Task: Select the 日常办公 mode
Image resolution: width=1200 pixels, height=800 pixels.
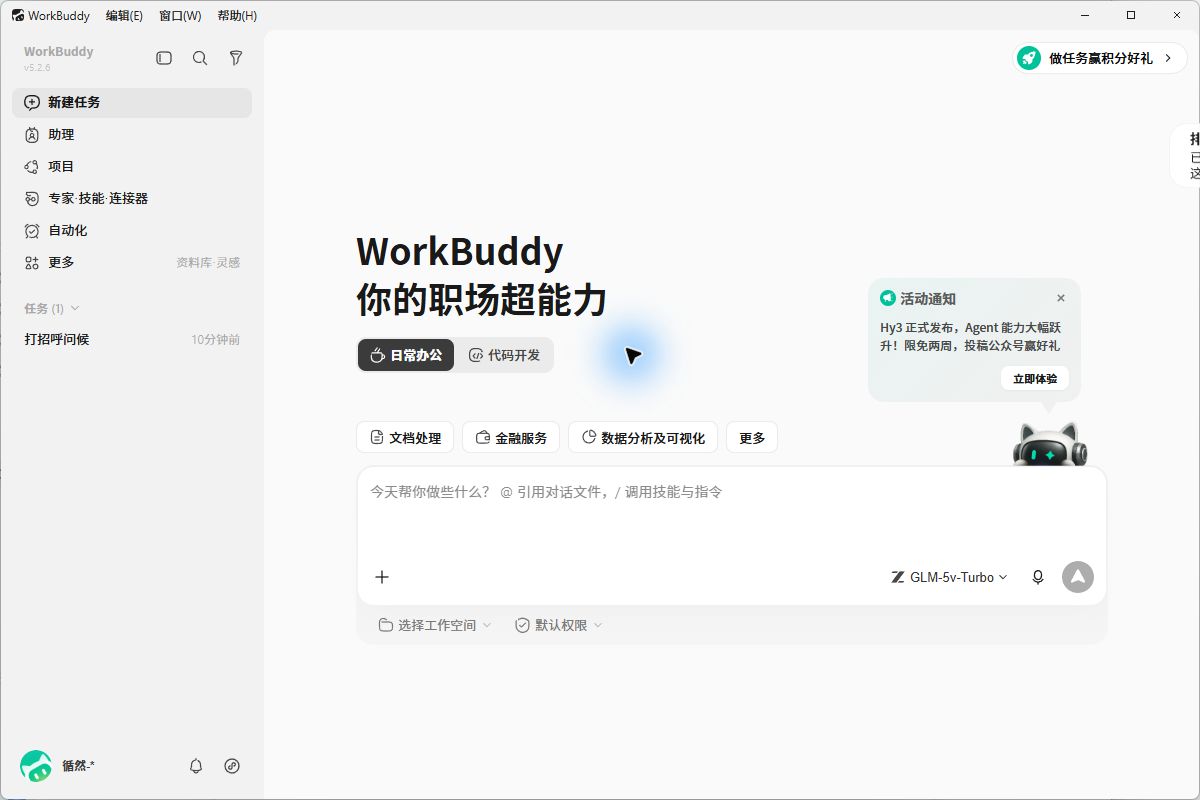Action: coord(406,355)
